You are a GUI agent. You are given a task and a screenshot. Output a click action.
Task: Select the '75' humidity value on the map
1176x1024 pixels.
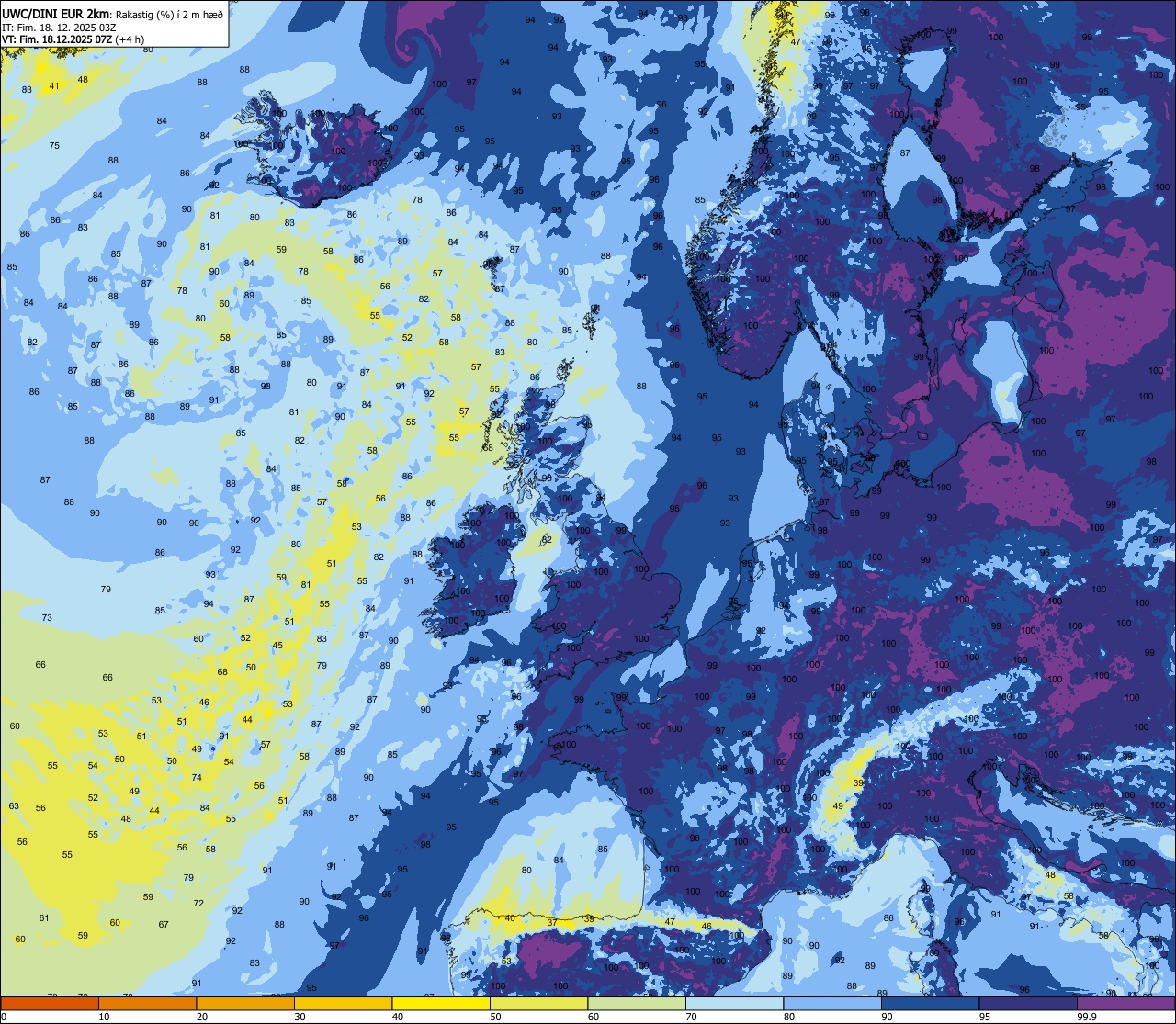[x=54, y=146]
